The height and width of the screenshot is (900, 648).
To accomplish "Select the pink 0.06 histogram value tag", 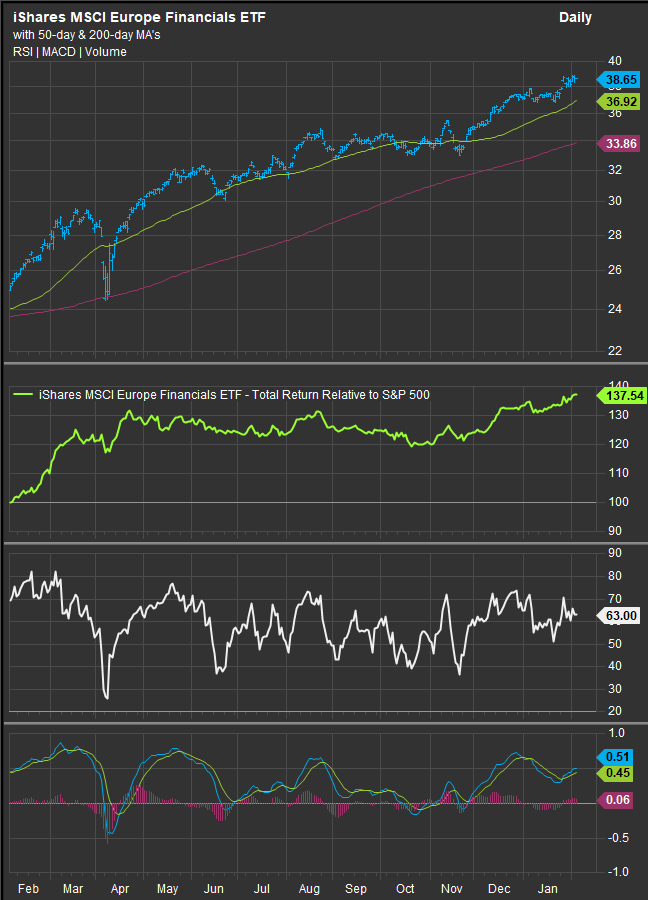I will click(x=622, y=800).
